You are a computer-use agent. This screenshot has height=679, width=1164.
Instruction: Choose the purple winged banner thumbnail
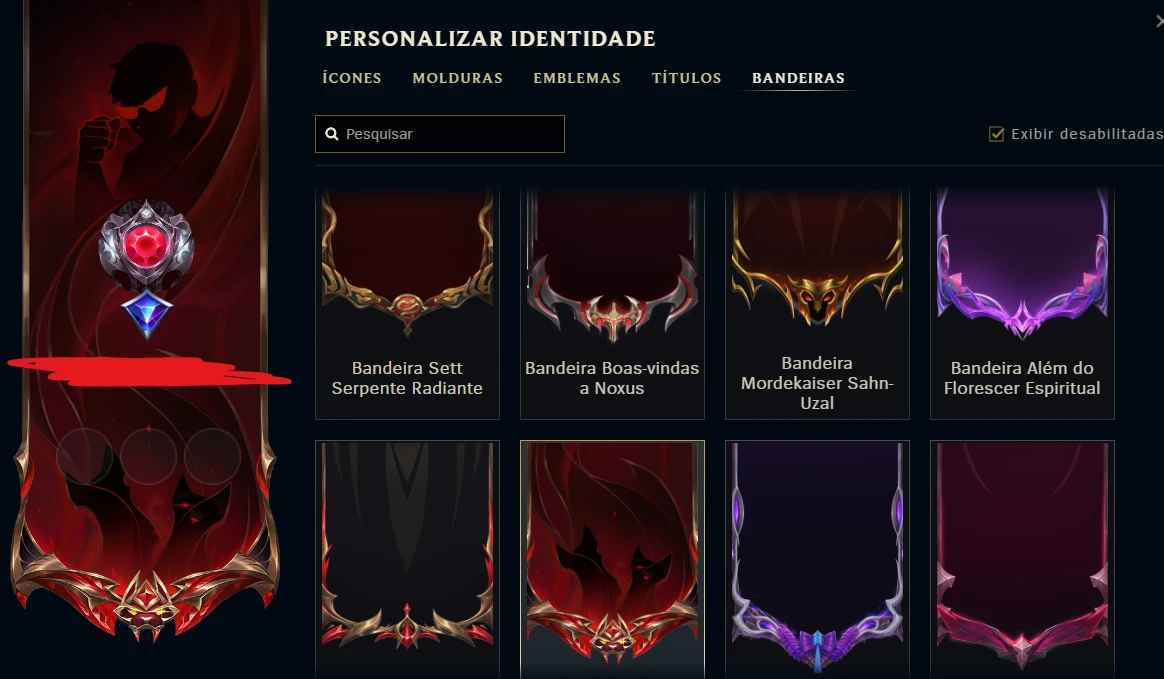pos(817,560)
